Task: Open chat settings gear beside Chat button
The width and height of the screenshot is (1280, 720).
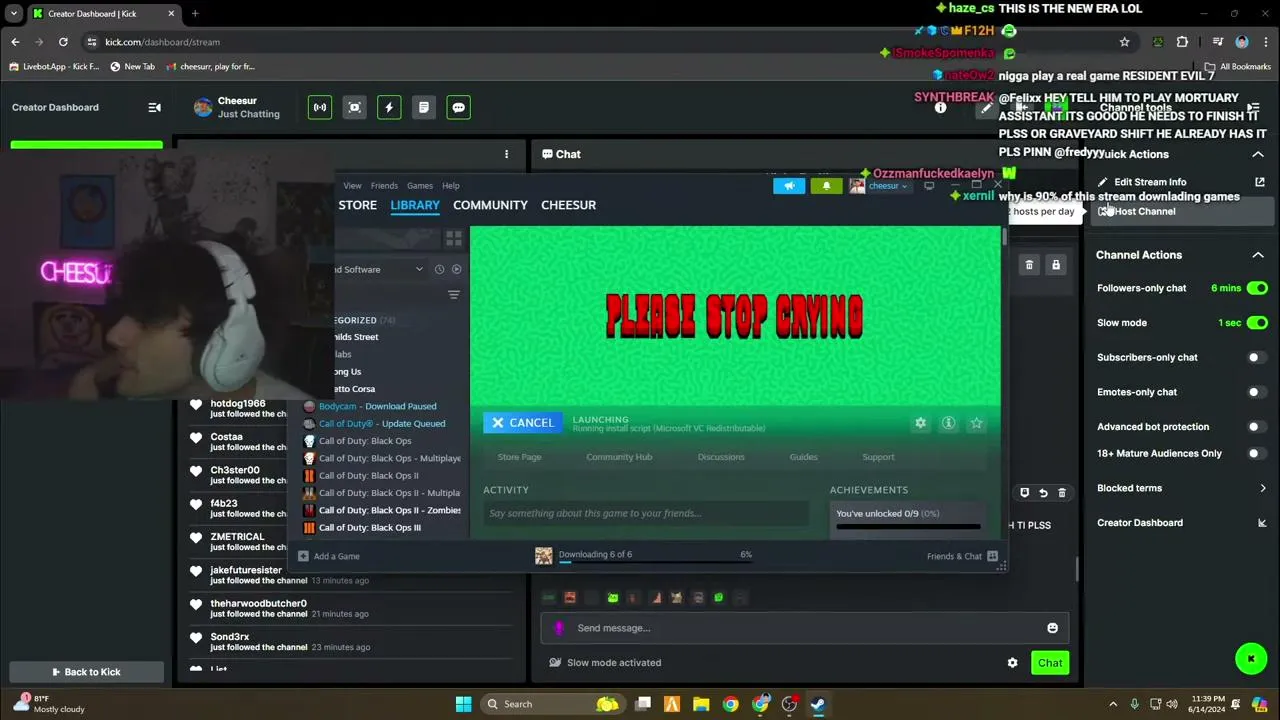Action: point(1012,663)
